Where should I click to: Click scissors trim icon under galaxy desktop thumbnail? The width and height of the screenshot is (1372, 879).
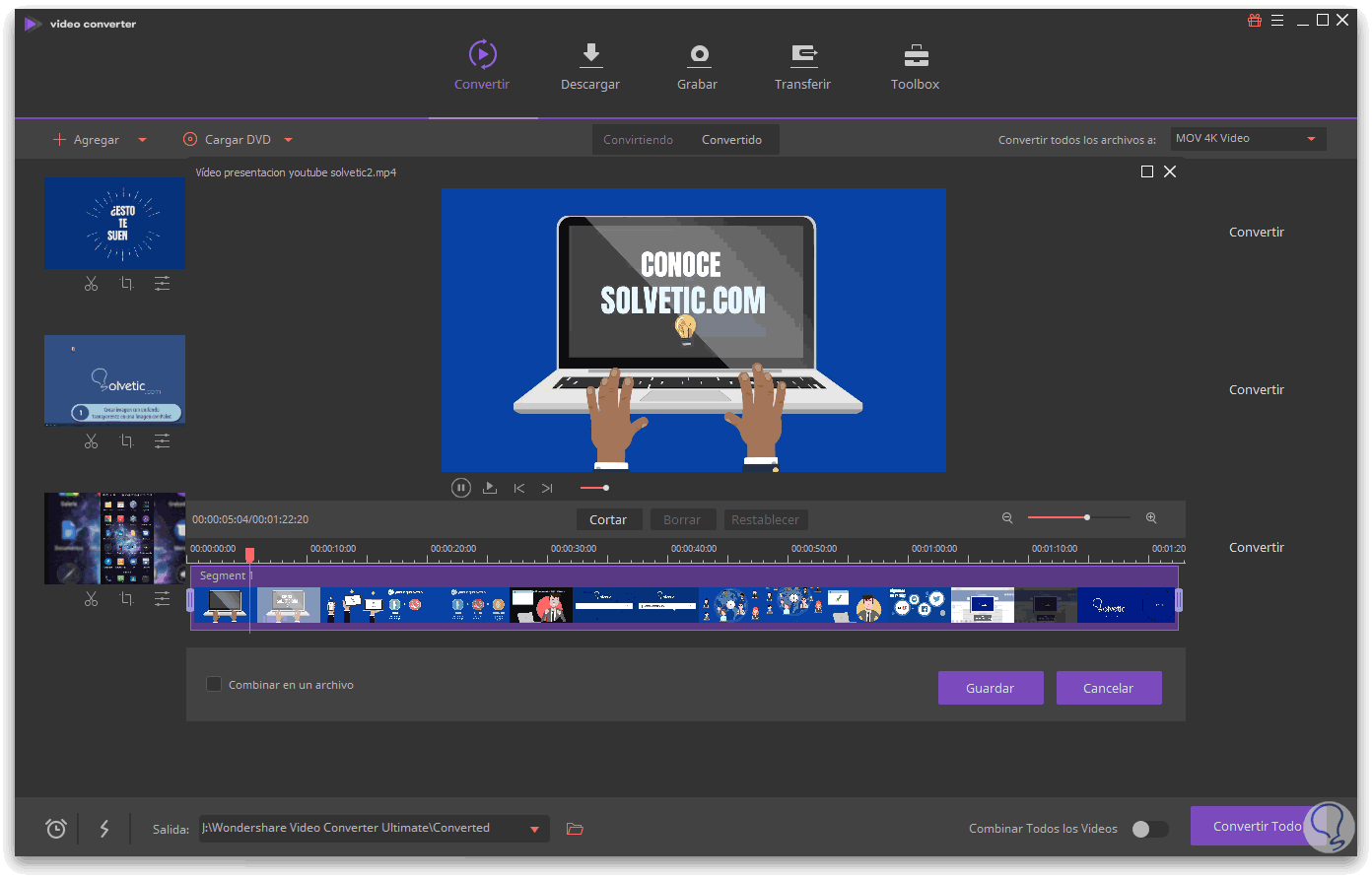[91, 599]
